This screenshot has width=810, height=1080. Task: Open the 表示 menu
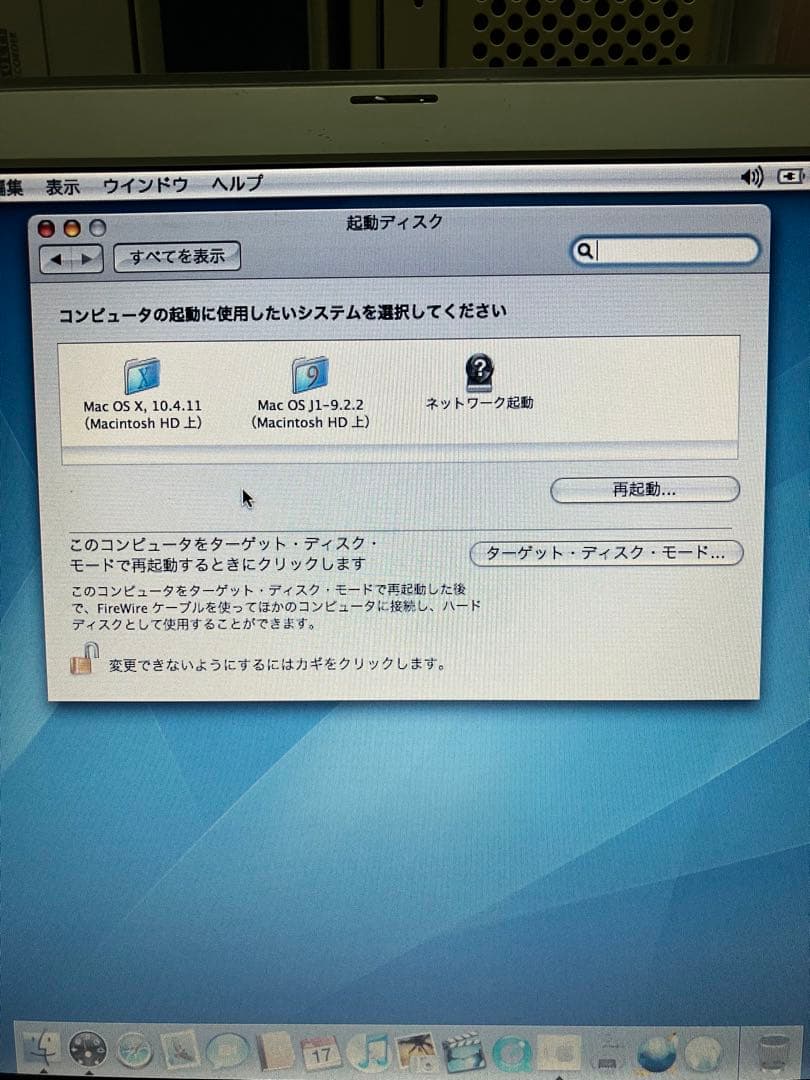point(62,186)
